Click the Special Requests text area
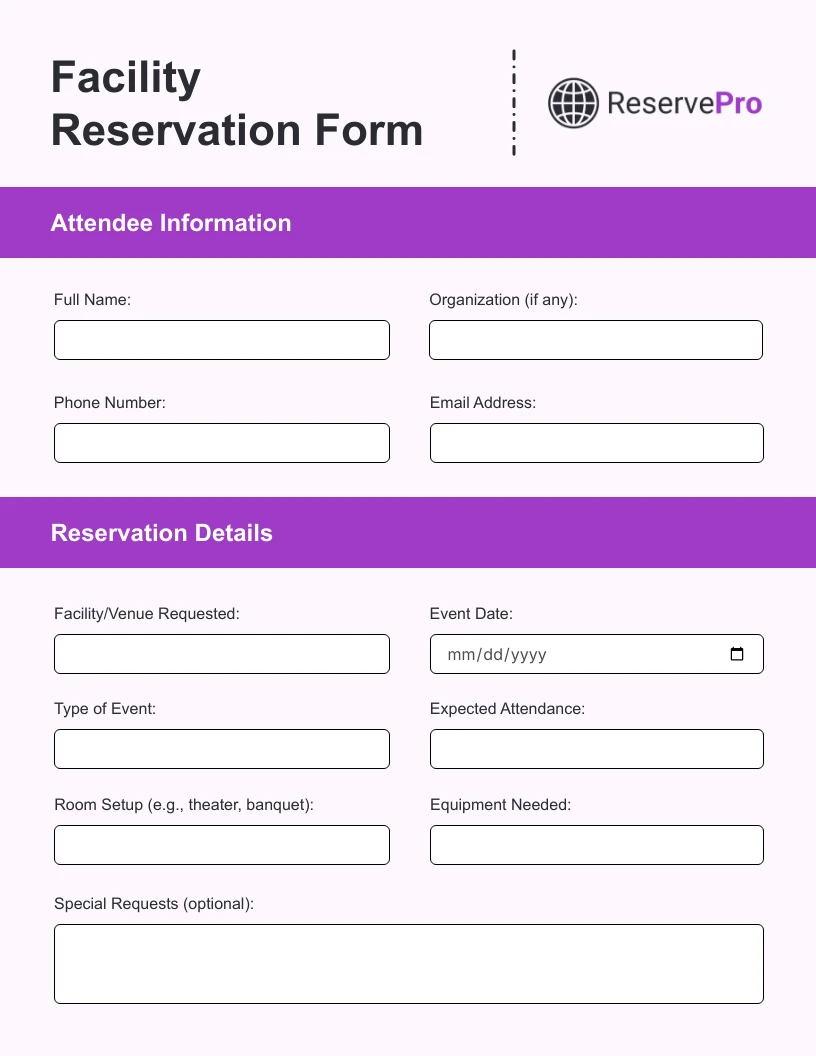This screenshot has height=1056, width=816. point(408,963)
